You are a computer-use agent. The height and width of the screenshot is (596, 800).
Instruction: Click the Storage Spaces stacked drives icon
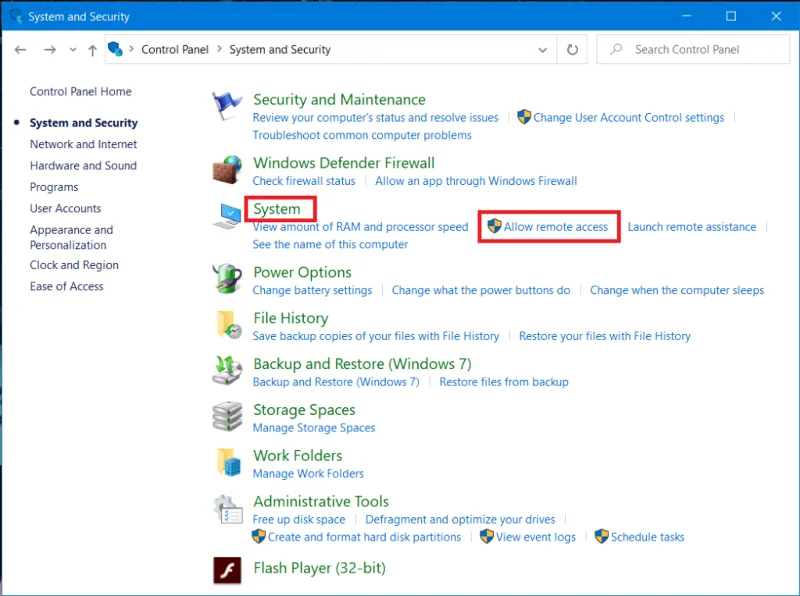point(227,416)
